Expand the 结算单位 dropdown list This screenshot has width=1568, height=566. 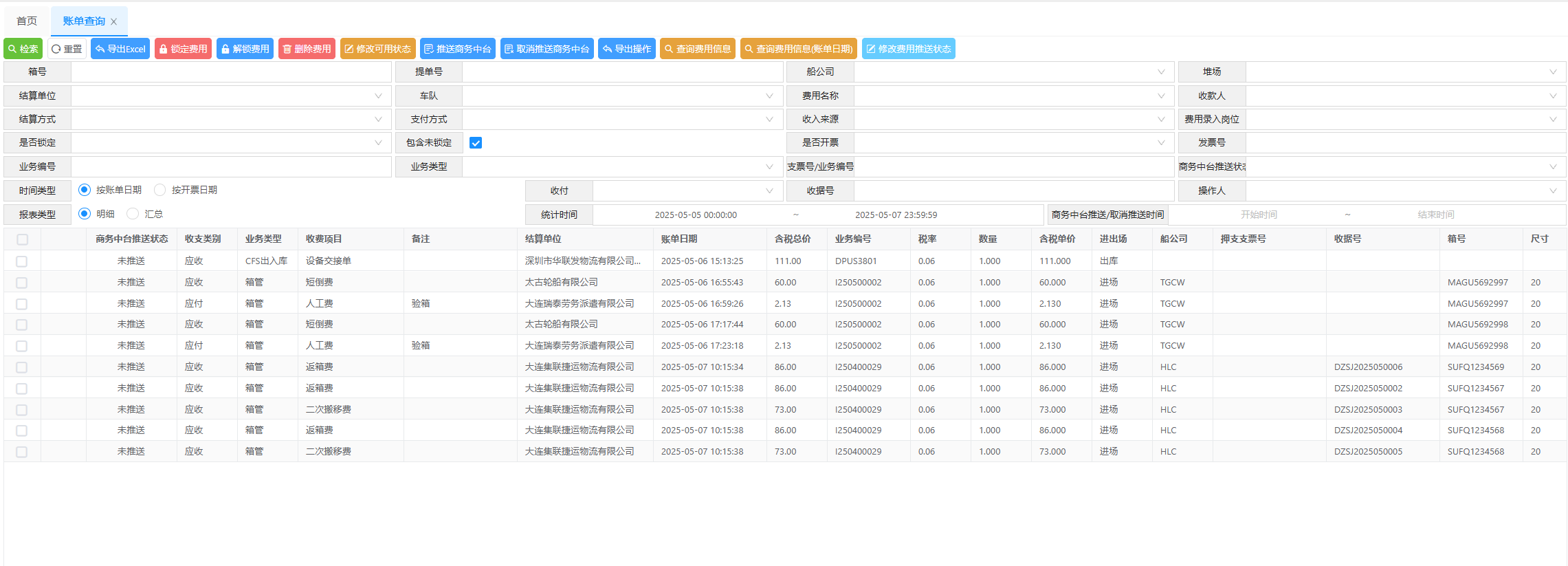click(231, 96)
